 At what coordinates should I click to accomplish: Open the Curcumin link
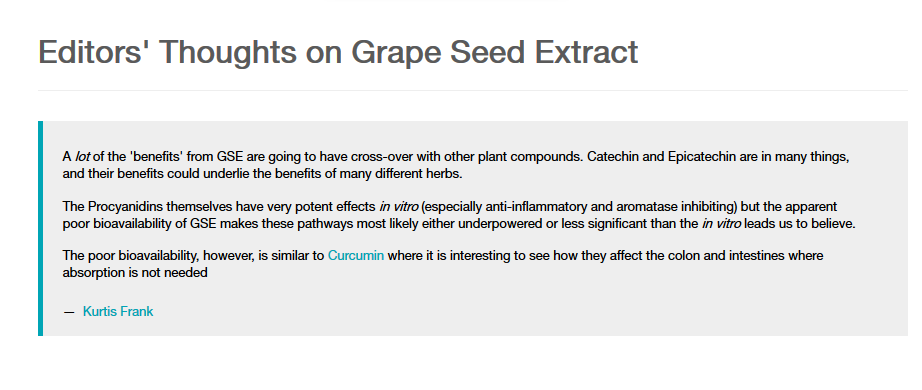tap(356, 255)
